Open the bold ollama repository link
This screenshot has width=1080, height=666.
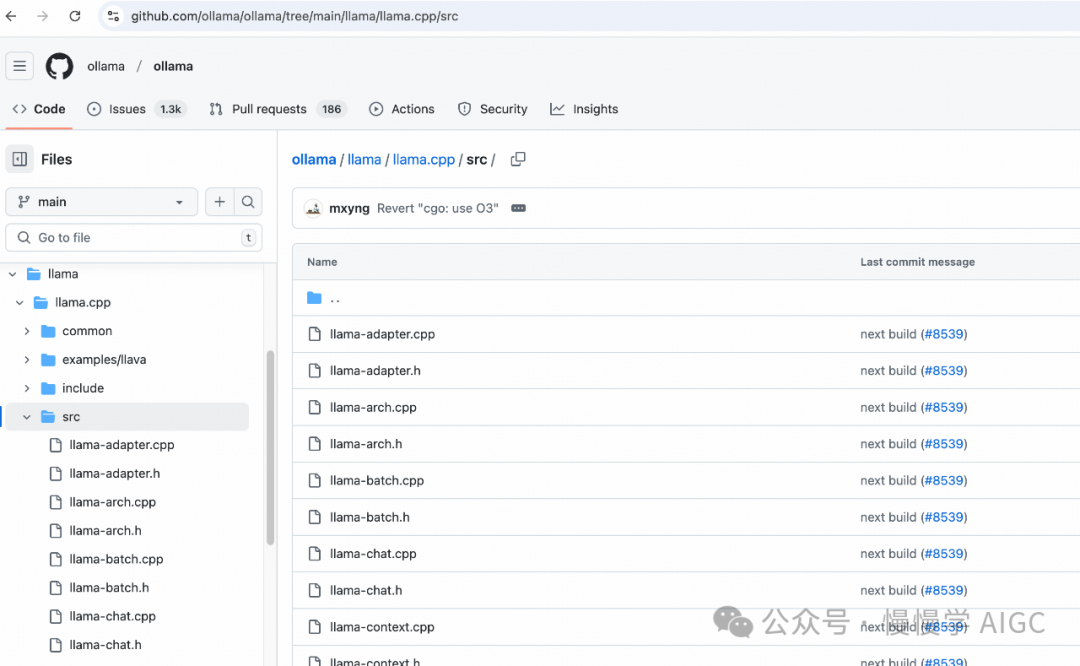[x=173, y=66]
